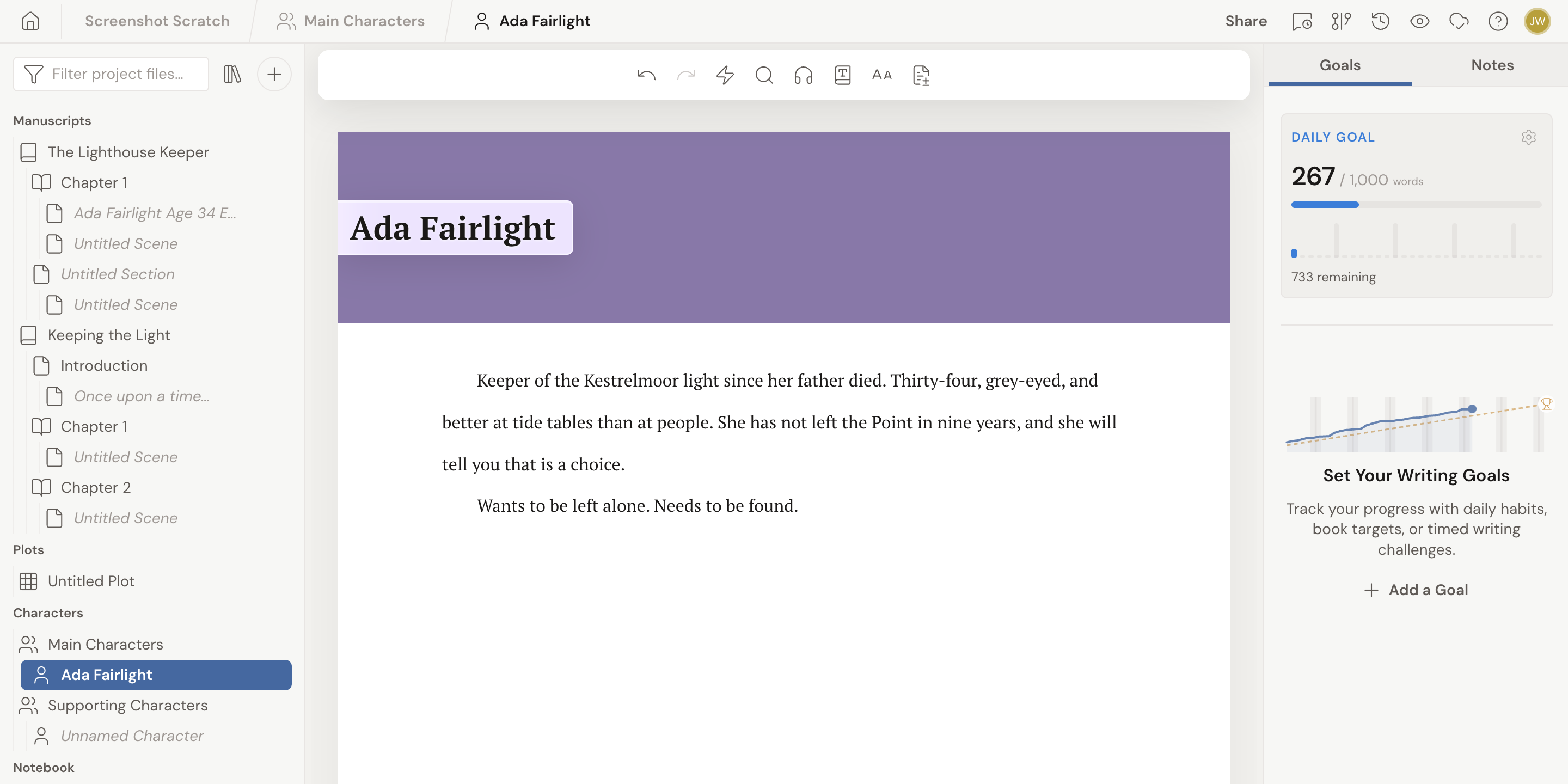
Task: Click the Characters section header
Action: pyautogui.click(x=48, y=613)
